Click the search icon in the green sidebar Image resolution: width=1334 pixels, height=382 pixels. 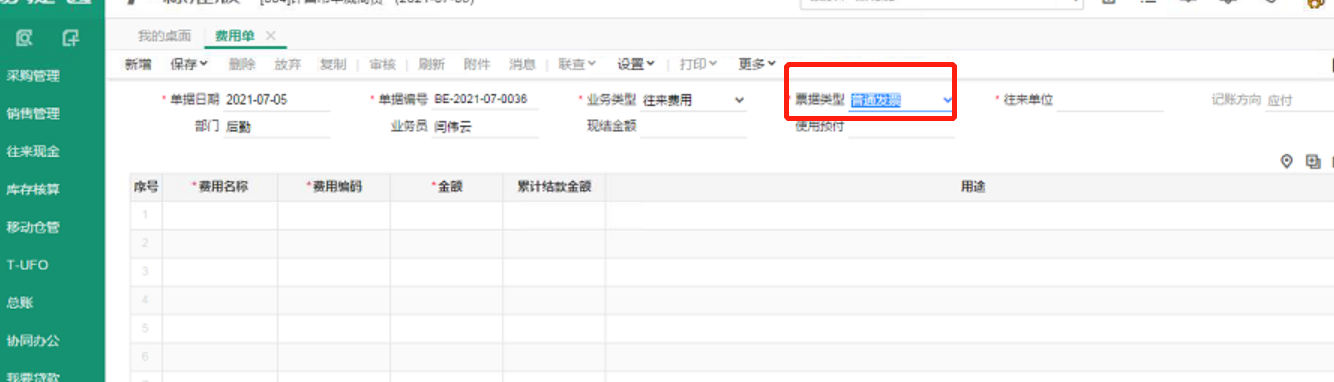click(24, 38)
